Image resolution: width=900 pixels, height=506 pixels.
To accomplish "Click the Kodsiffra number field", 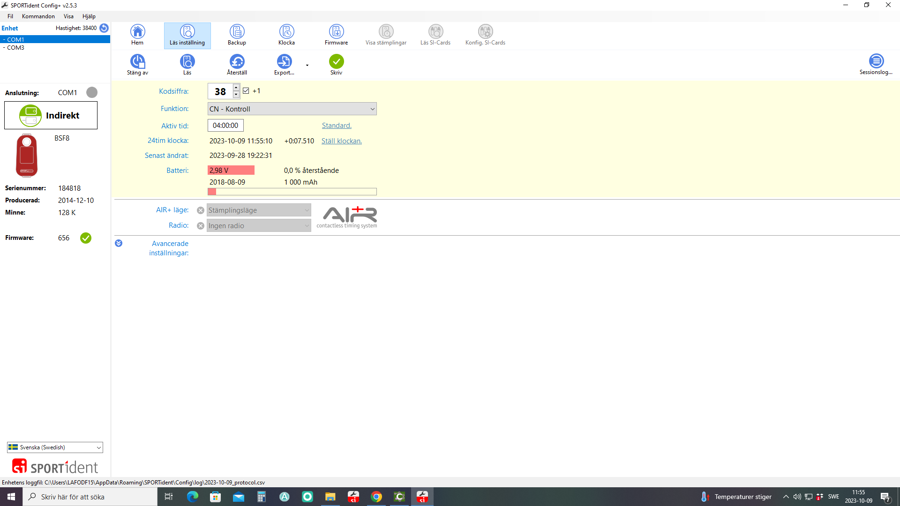I will 220,91.
